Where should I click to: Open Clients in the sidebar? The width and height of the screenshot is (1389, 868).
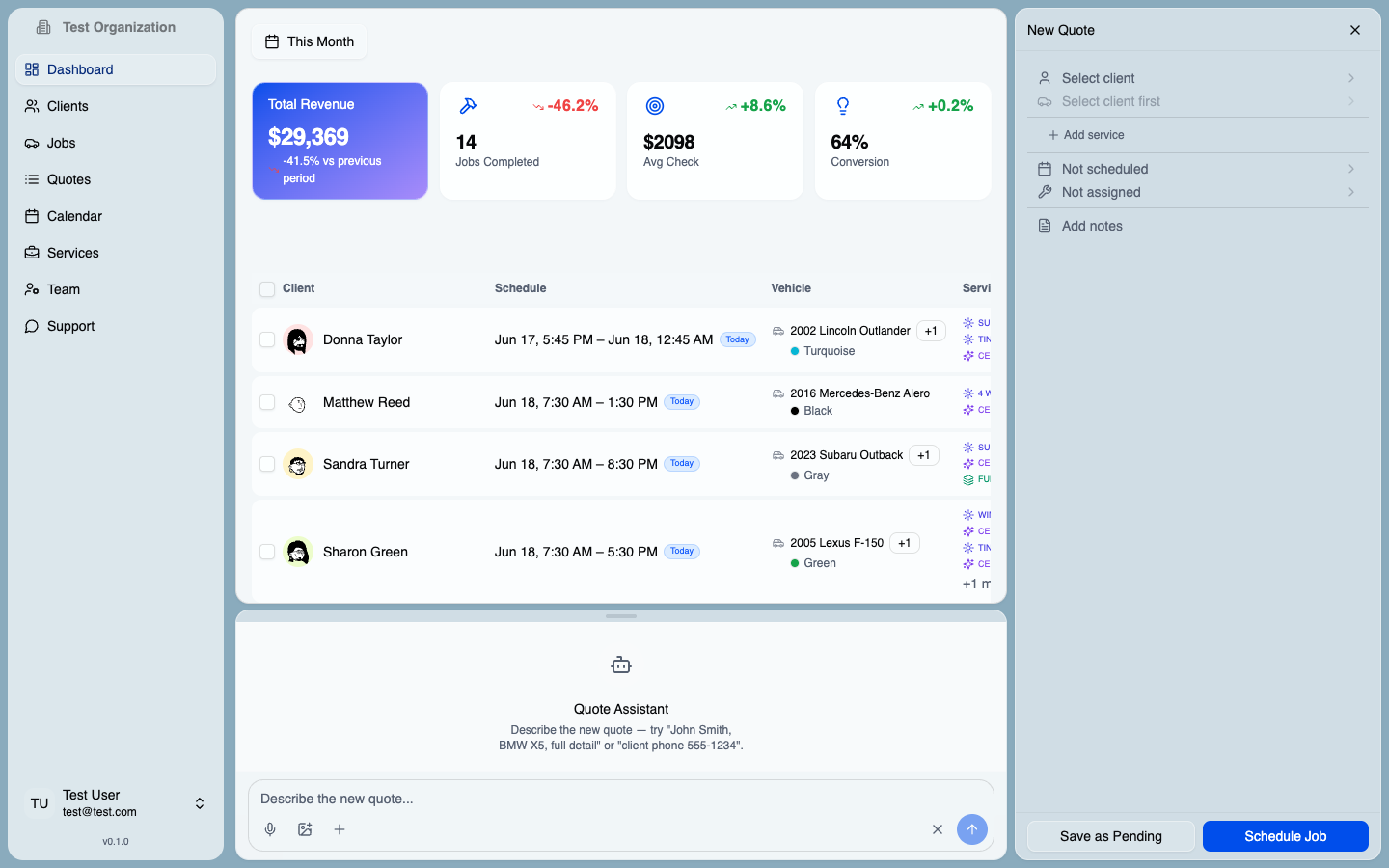(x=116, y=106)
